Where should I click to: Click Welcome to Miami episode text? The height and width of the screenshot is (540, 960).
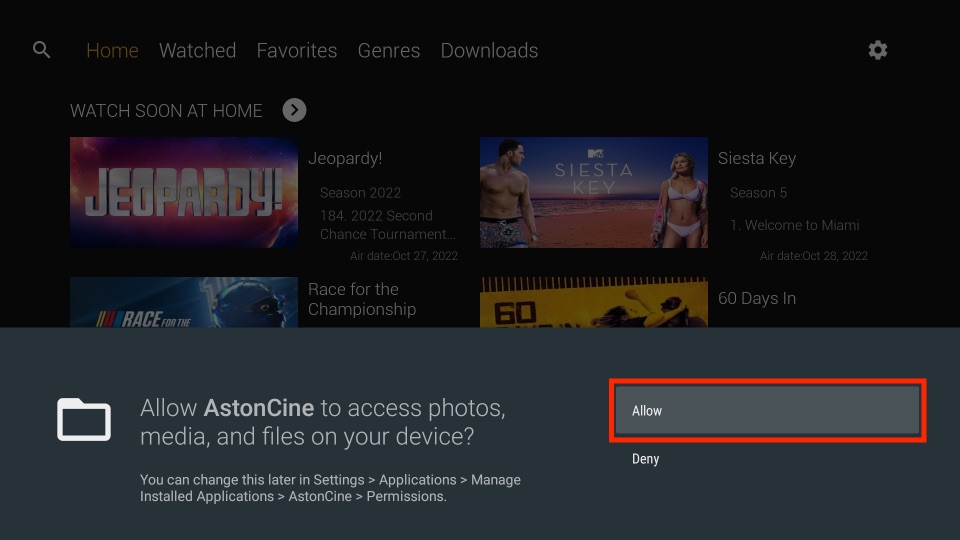pyautogui.click(x=795, y=225)
